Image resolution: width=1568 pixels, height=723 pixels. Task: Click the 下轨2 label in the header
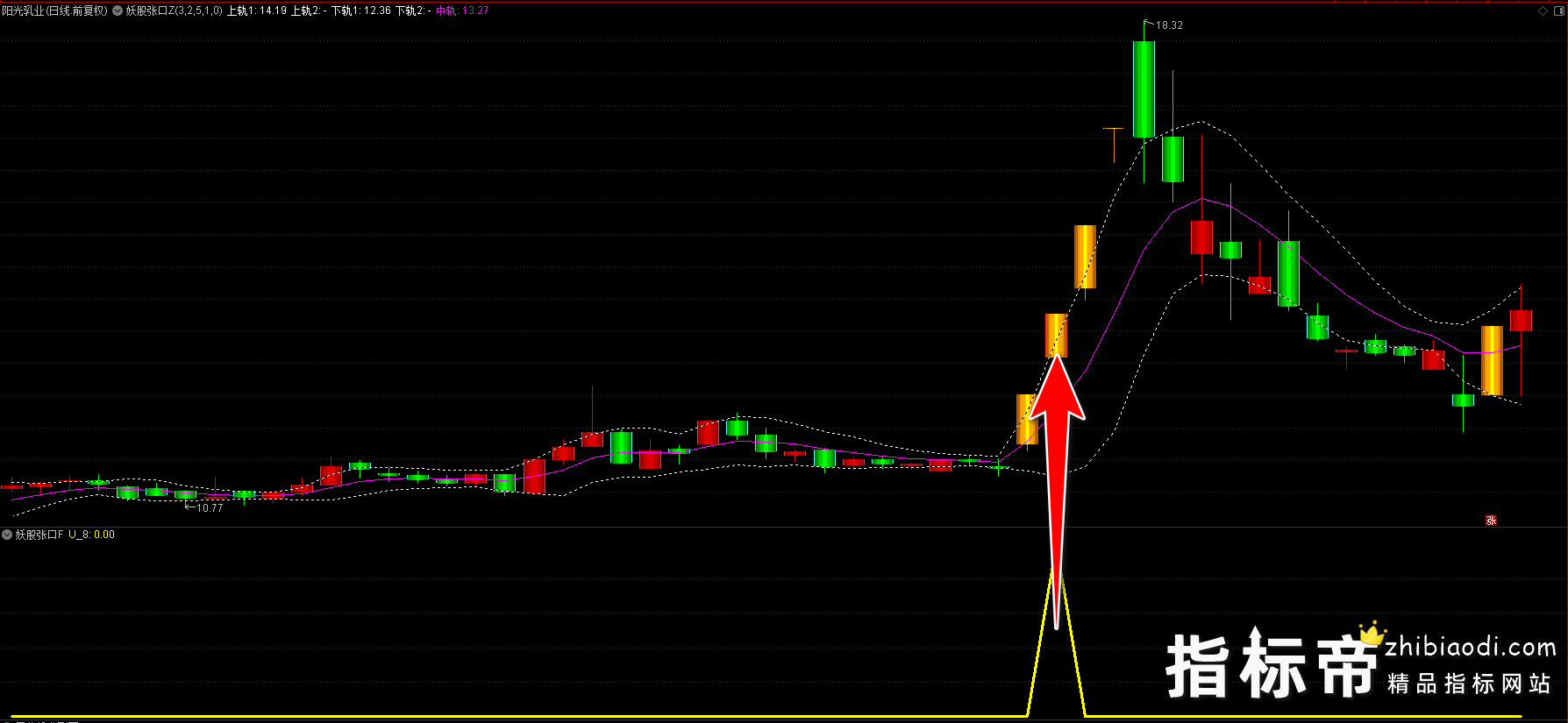coord(413,11)
